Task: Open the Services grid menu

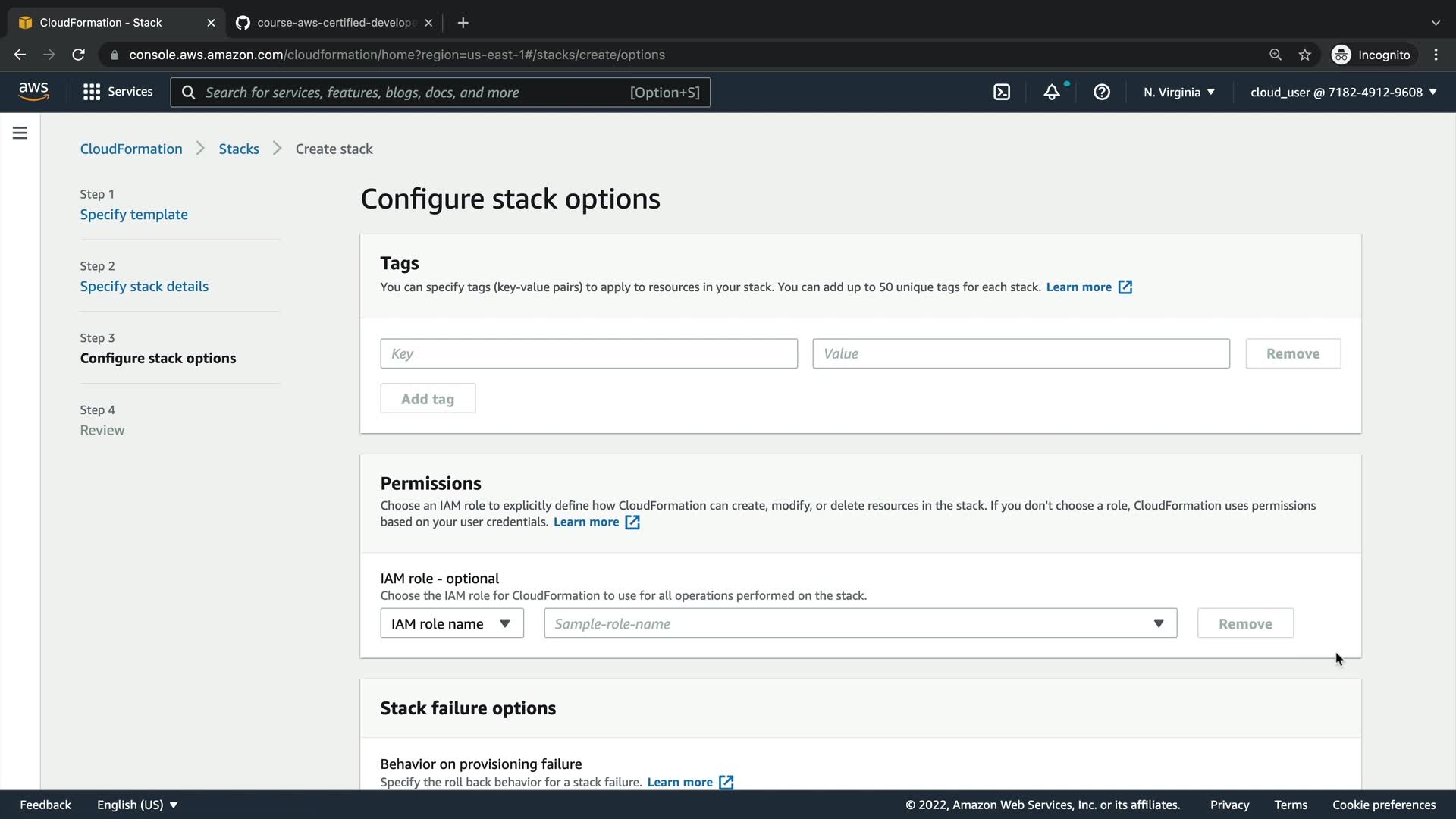Action: 118,92
